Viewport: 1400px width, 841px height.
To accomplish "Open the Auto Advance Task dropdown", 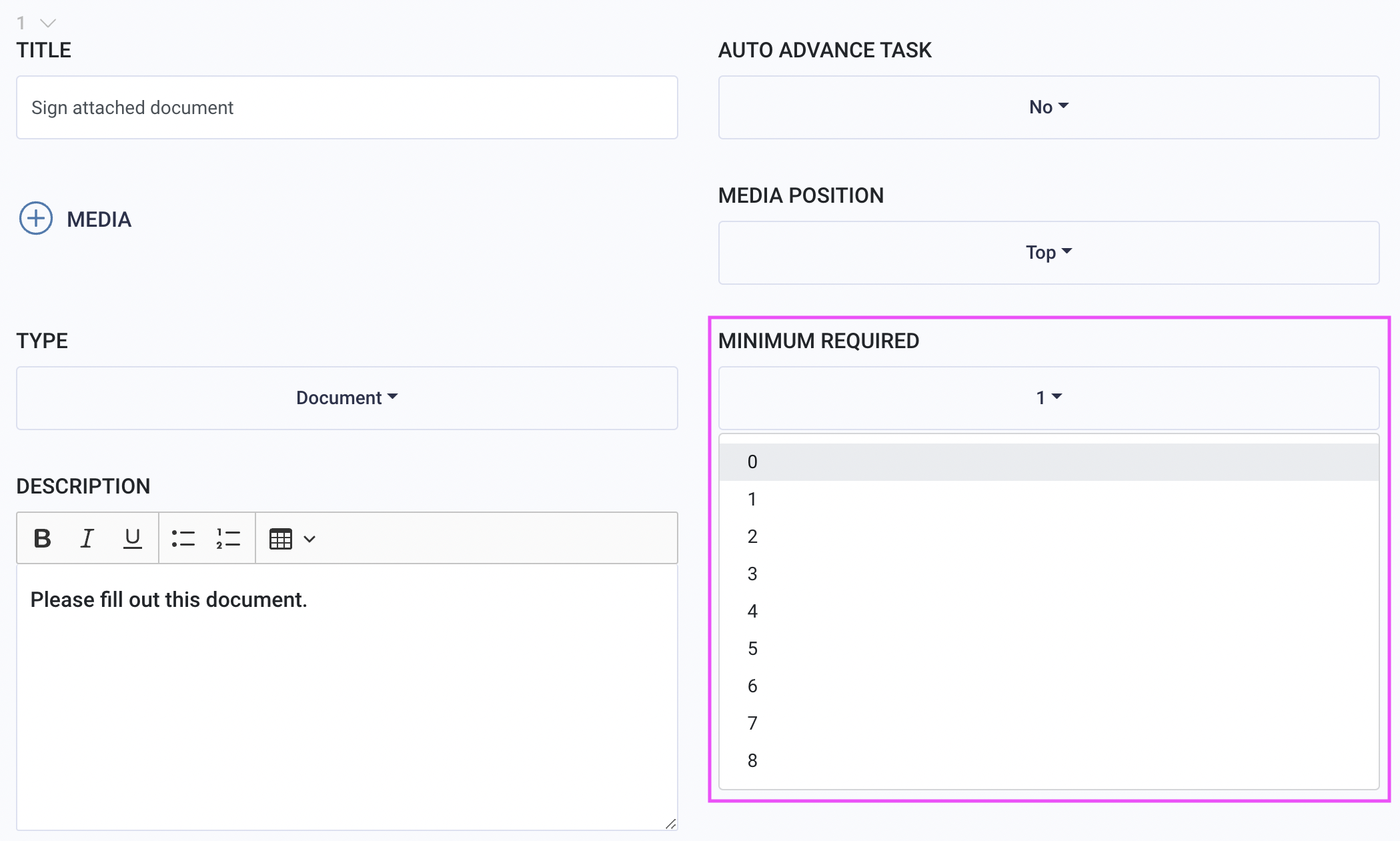I will click(1048, 107).
